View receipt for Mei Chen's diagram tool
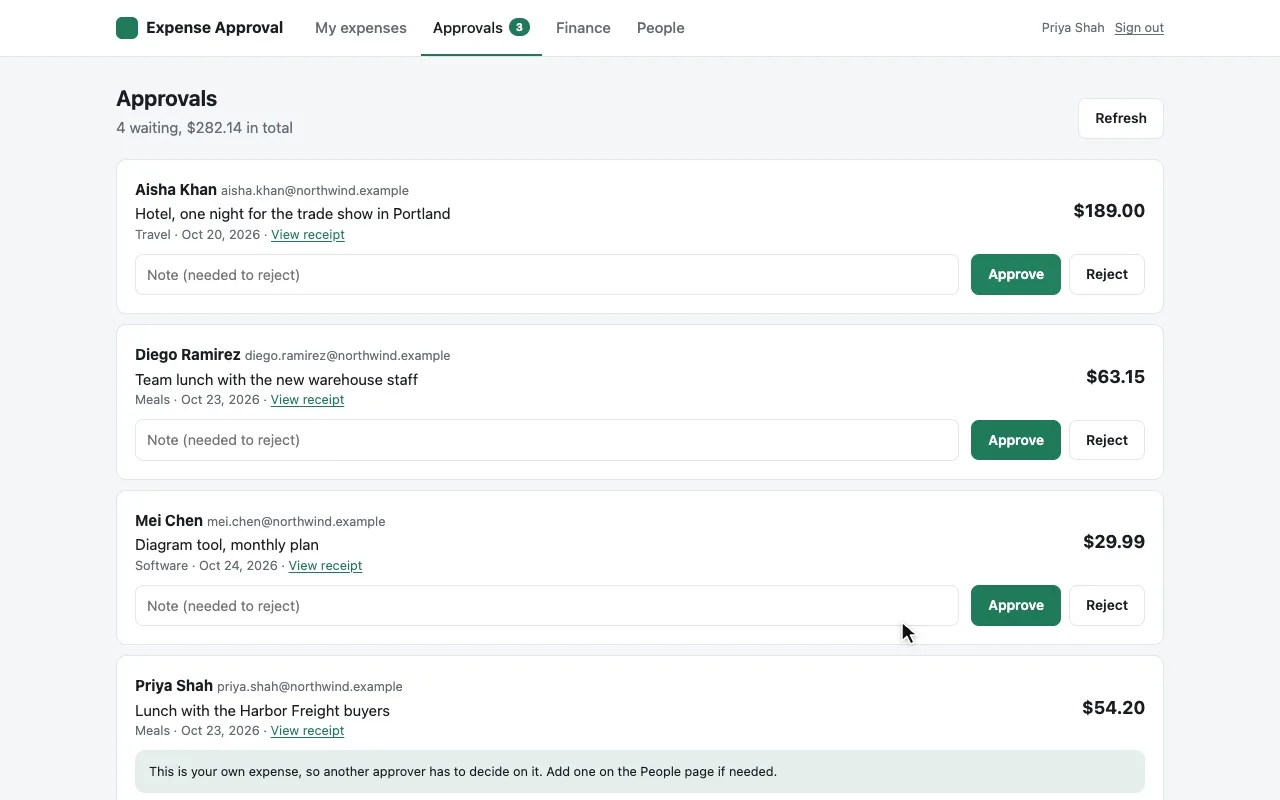This screenshot has height=800, width=1280. [x=325, y=566]
